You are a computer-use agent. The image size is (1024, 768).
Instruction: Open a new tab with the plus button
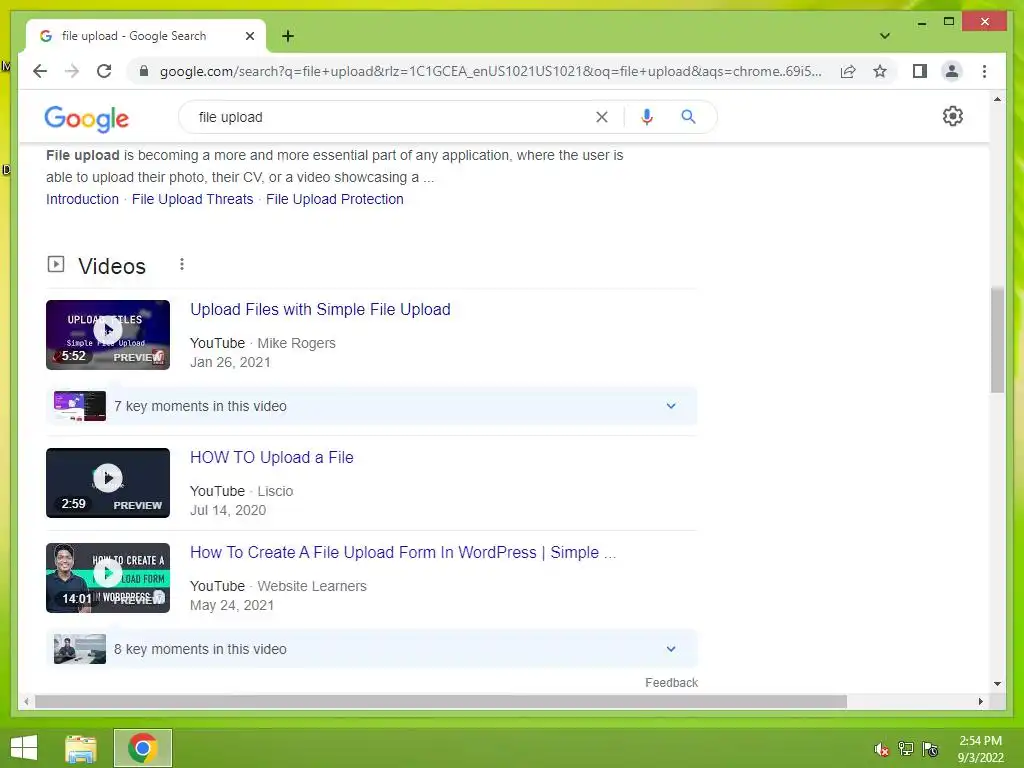tap(288, 36)
